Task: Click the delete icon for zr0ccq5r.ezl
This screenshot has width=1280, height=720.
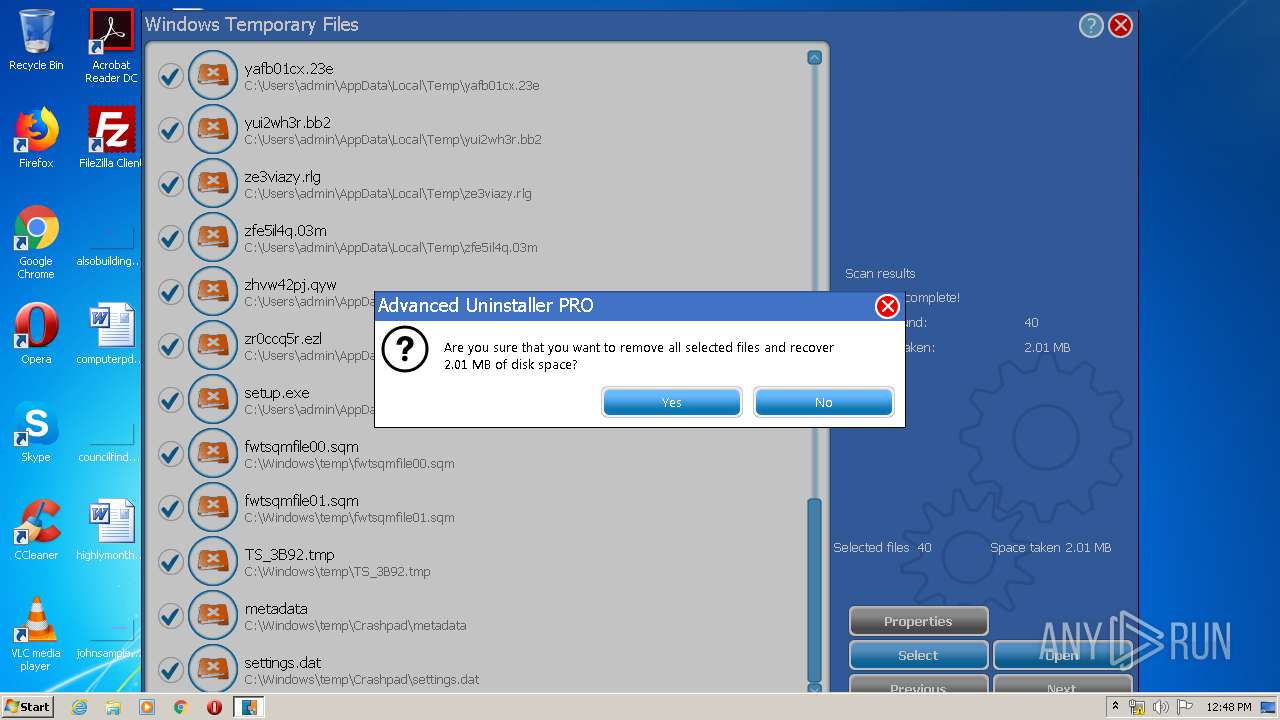Action: [x=212, y=345]
